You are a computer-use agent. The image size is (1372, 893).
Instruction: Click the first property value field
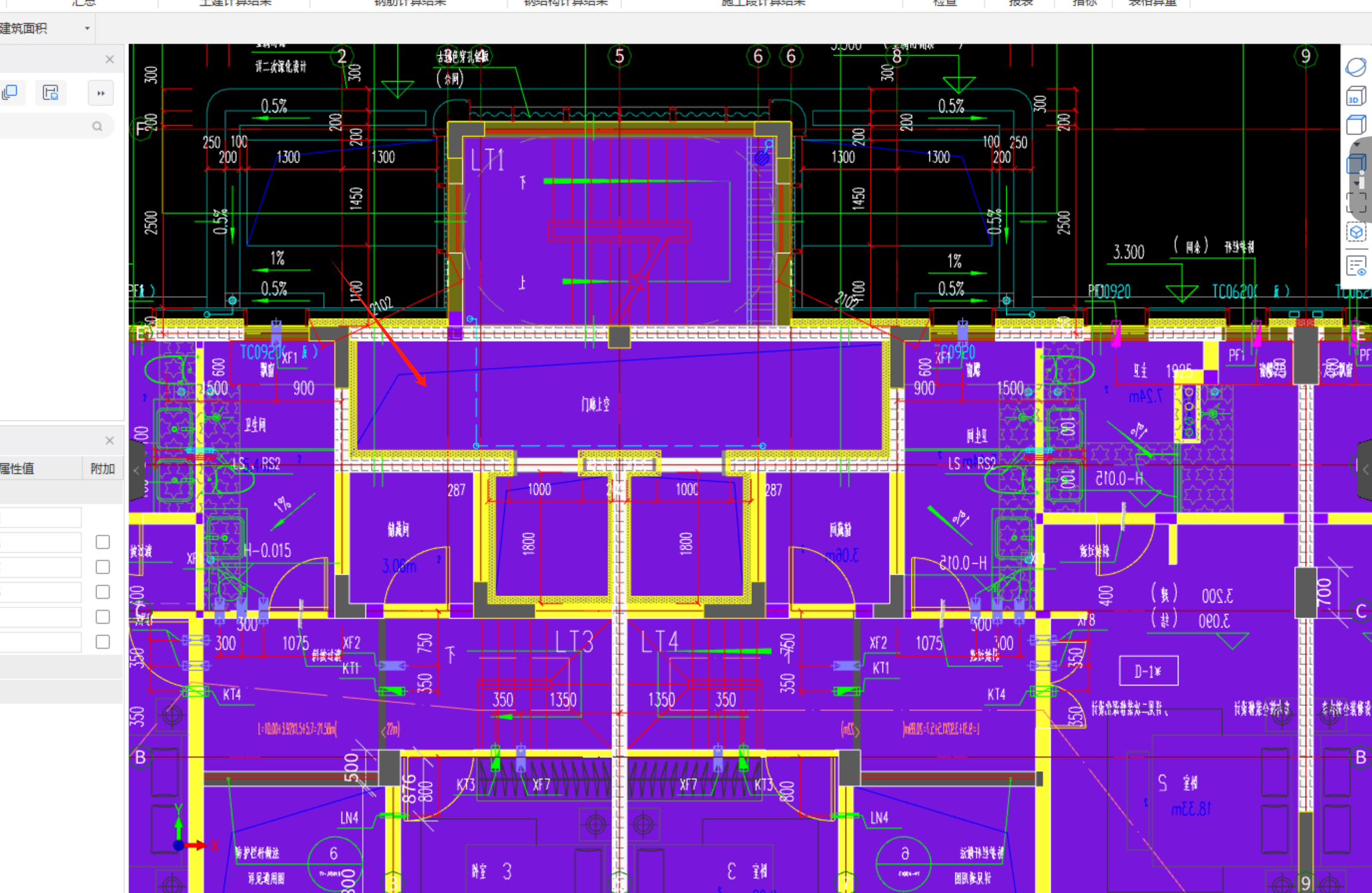[x=40, y=517]
